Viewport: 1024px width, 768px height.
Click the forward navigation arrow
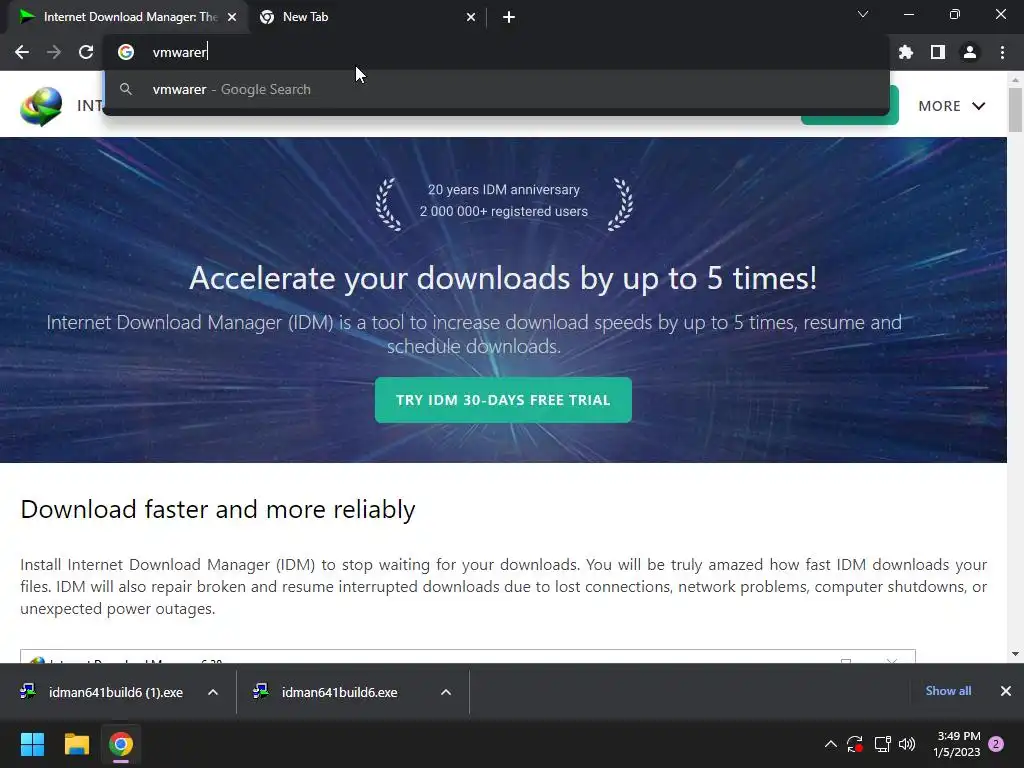[x=54, y=52]
